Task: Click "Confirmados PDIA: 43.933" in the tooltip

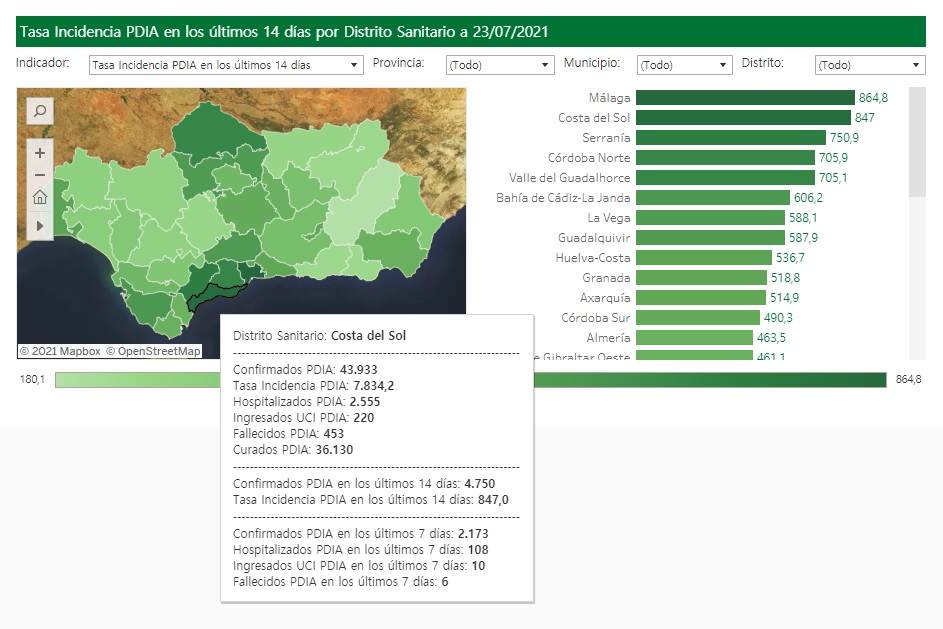Action: point(305,370)
